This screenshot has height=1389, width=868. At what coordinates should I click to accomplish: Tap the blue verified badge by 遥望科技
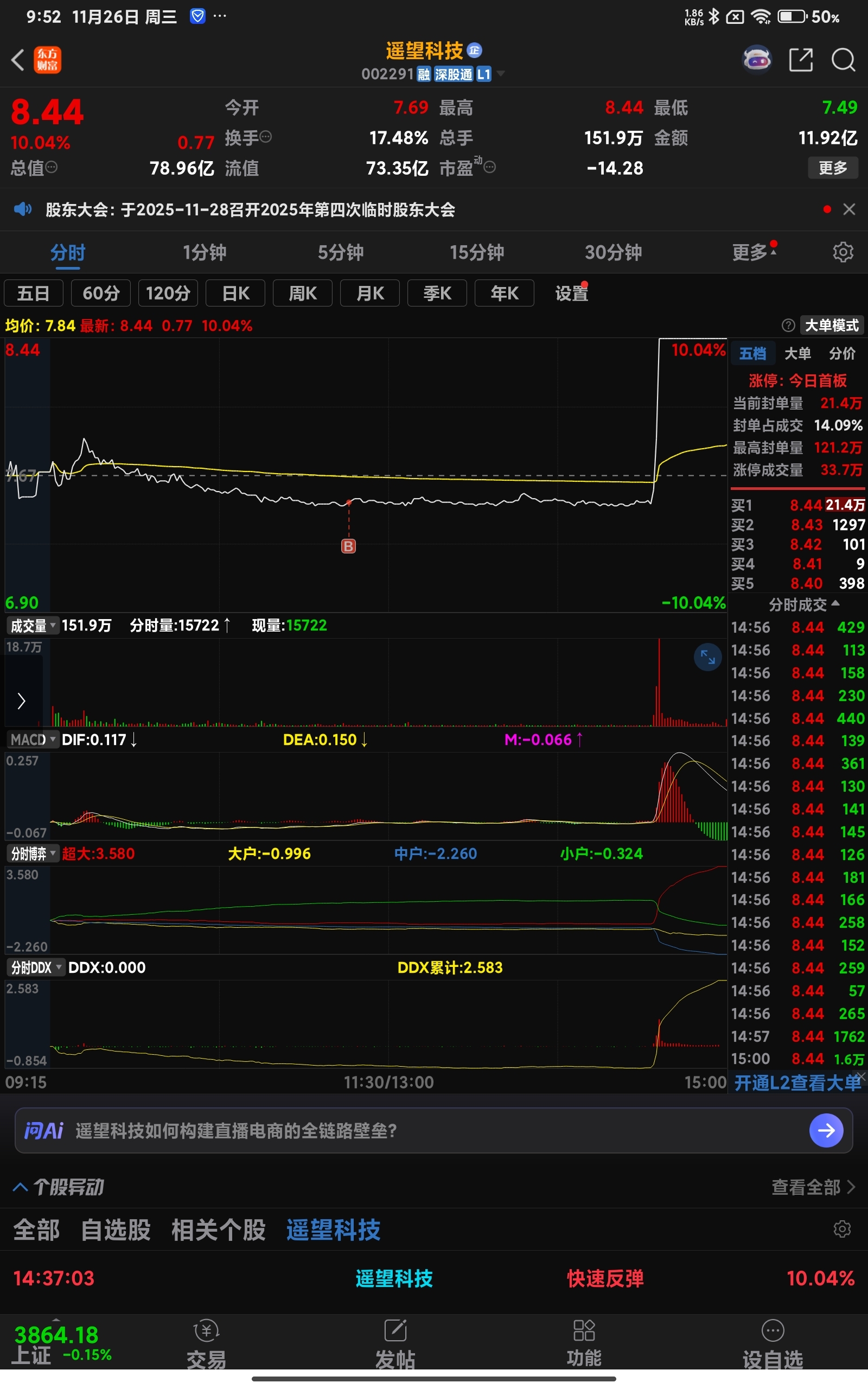(474, 50)
